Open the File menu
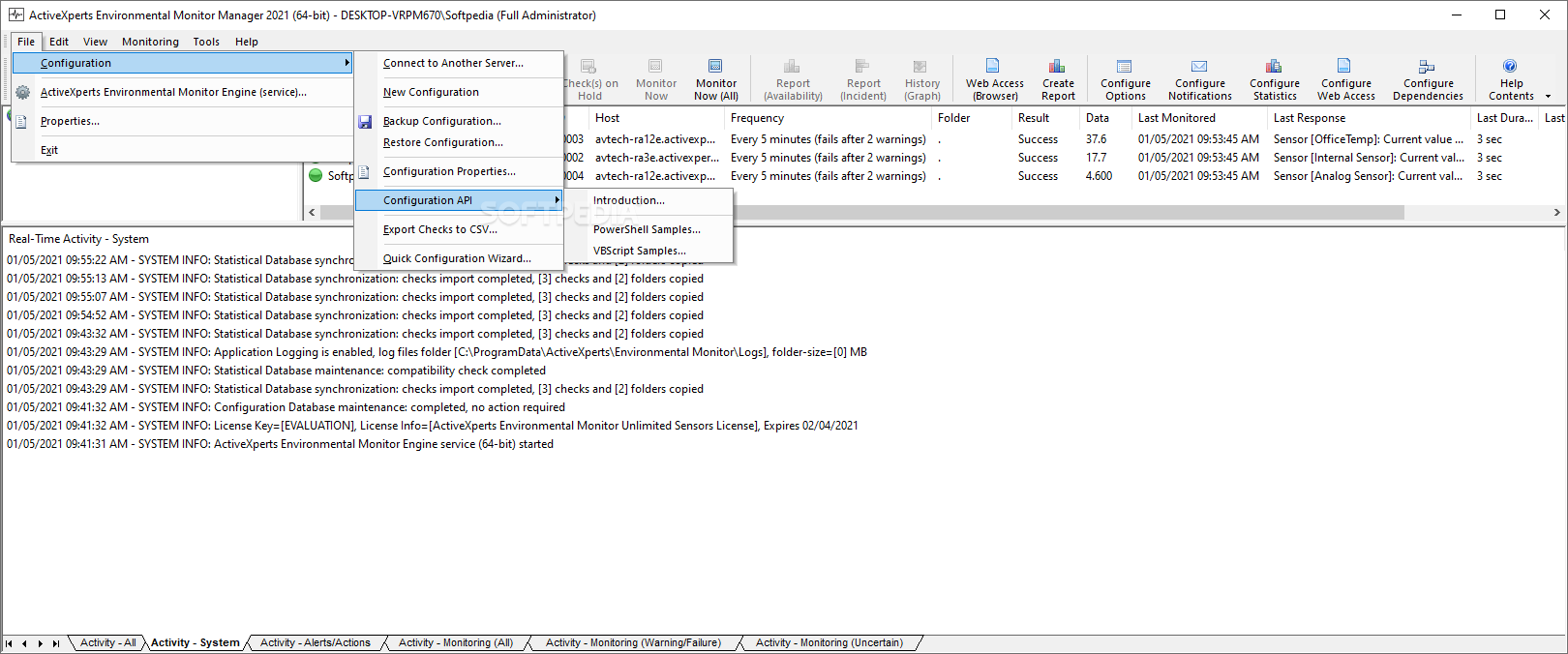This screenshot has width=1568, height=654. point(26,42)
